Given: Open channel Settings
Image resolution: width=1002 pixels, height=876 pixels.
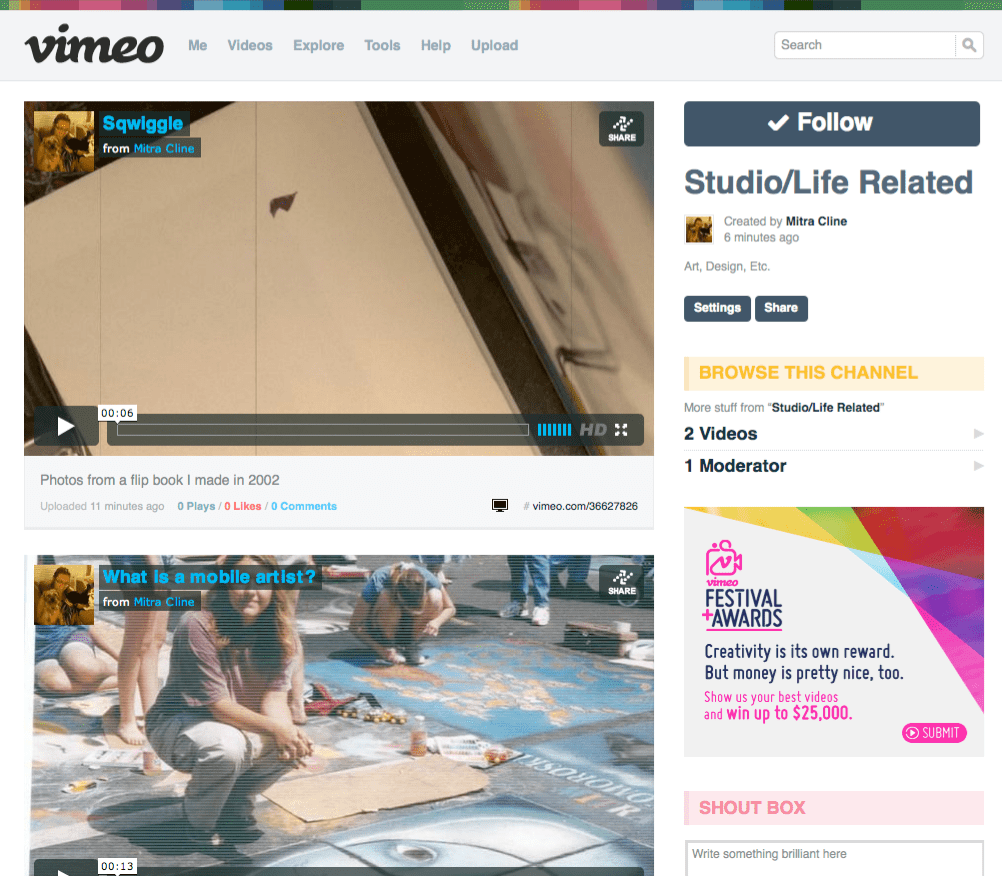Looking at the screenshot, I should (x=717, y=308).
